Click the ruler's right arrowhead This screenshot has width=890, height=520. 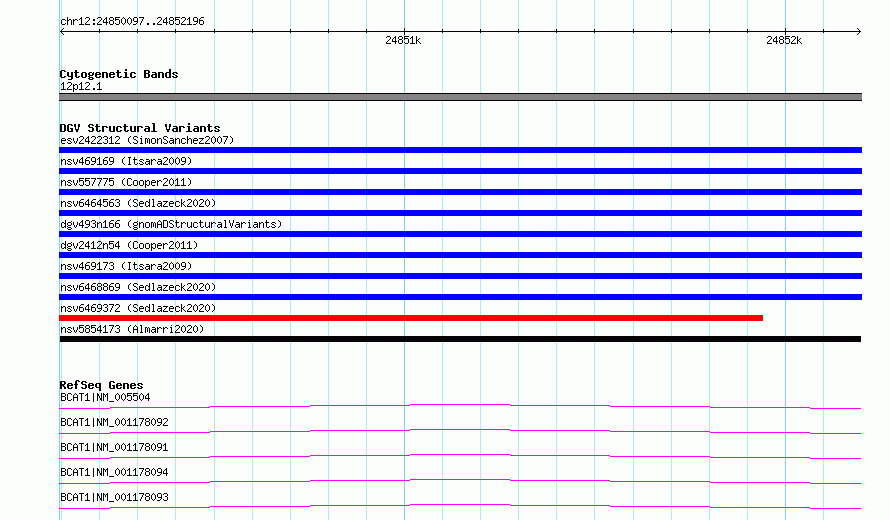[x=859, y=32]
